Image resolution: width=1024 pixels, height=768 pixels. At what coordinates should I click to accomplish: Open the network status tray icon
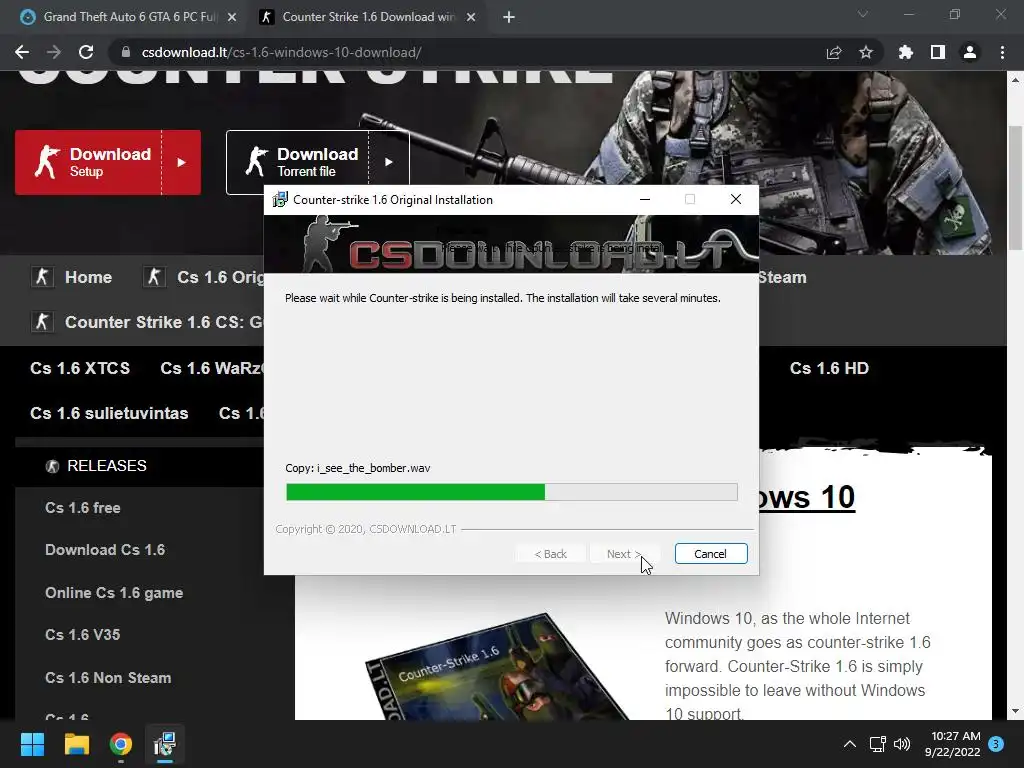tap(877, 744)
